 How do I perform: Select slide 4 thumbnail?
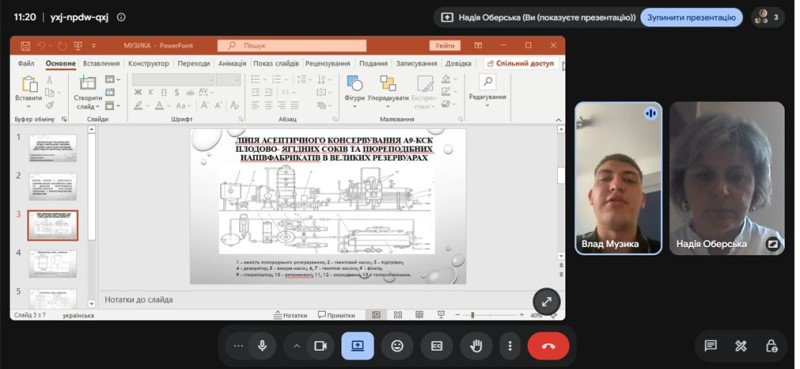(x=53, y=264)
